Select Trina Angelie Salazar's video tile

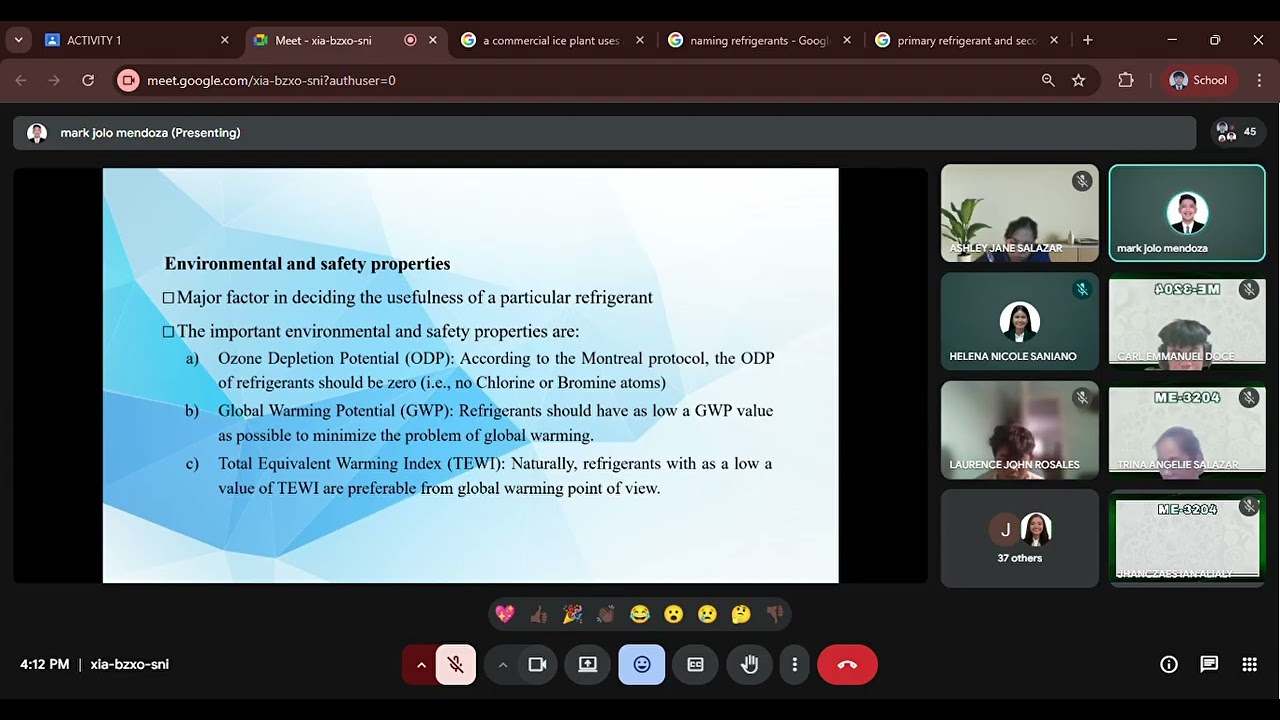point(1187,430)
